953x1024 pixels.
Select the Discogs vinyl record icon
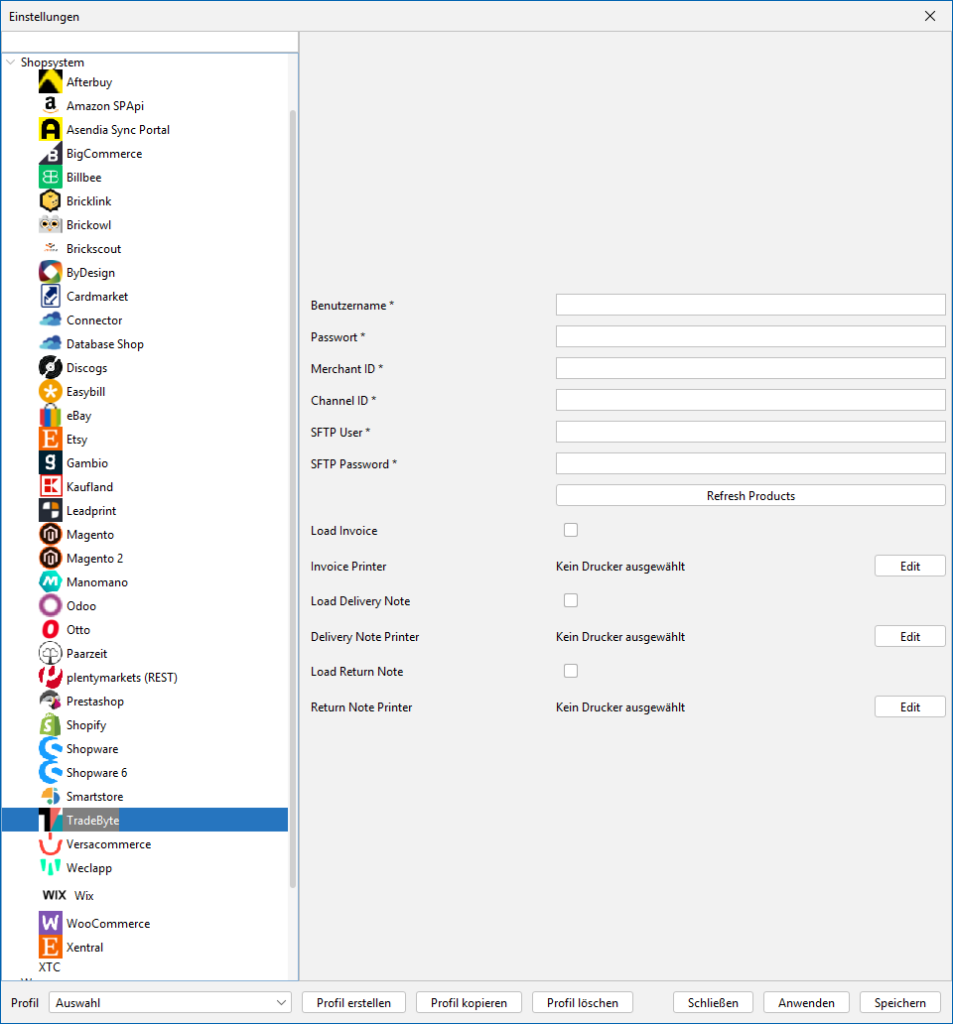click(x=51, y=368)
